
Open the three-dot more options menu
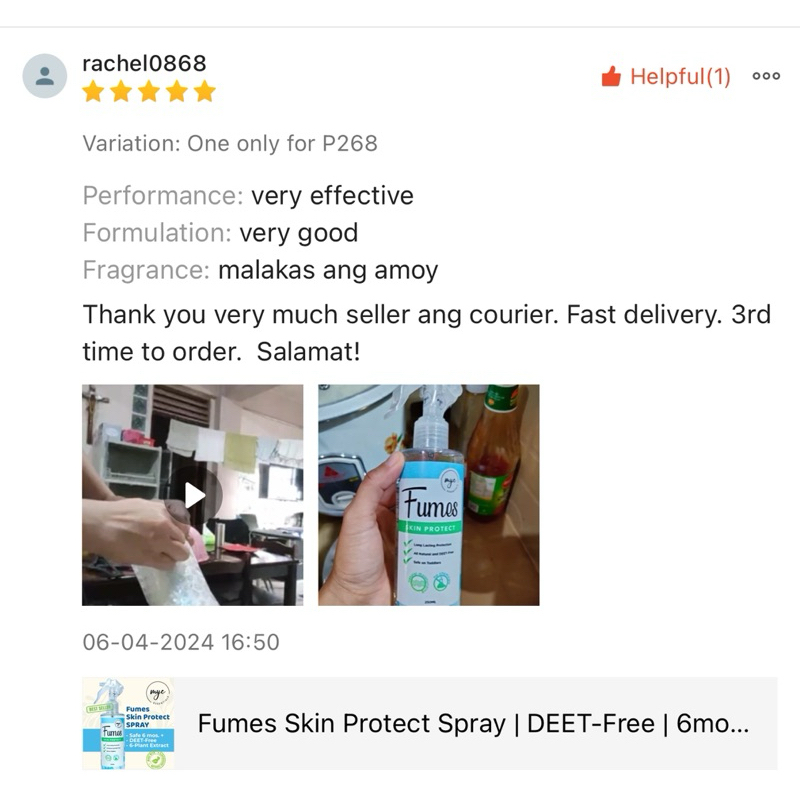[x=766, y=76]
